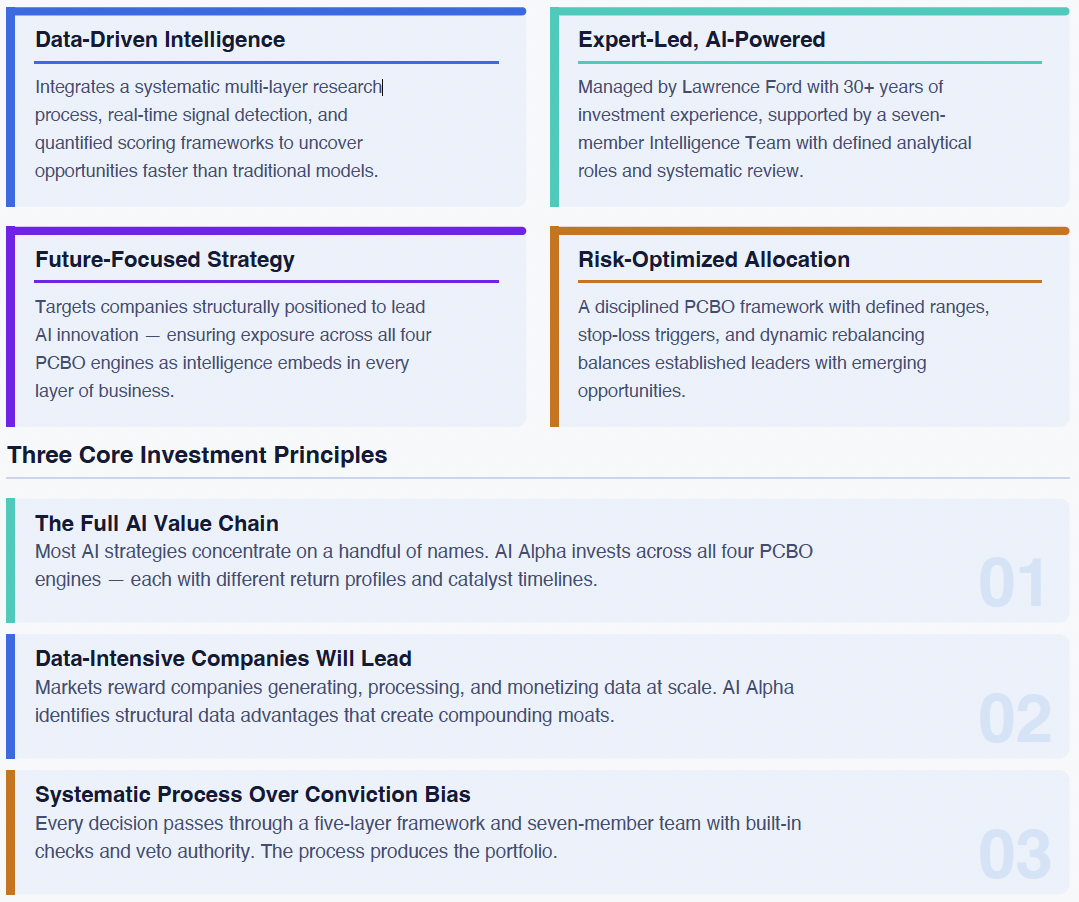Click the disciplined PCBO framework description

[783, 349]
